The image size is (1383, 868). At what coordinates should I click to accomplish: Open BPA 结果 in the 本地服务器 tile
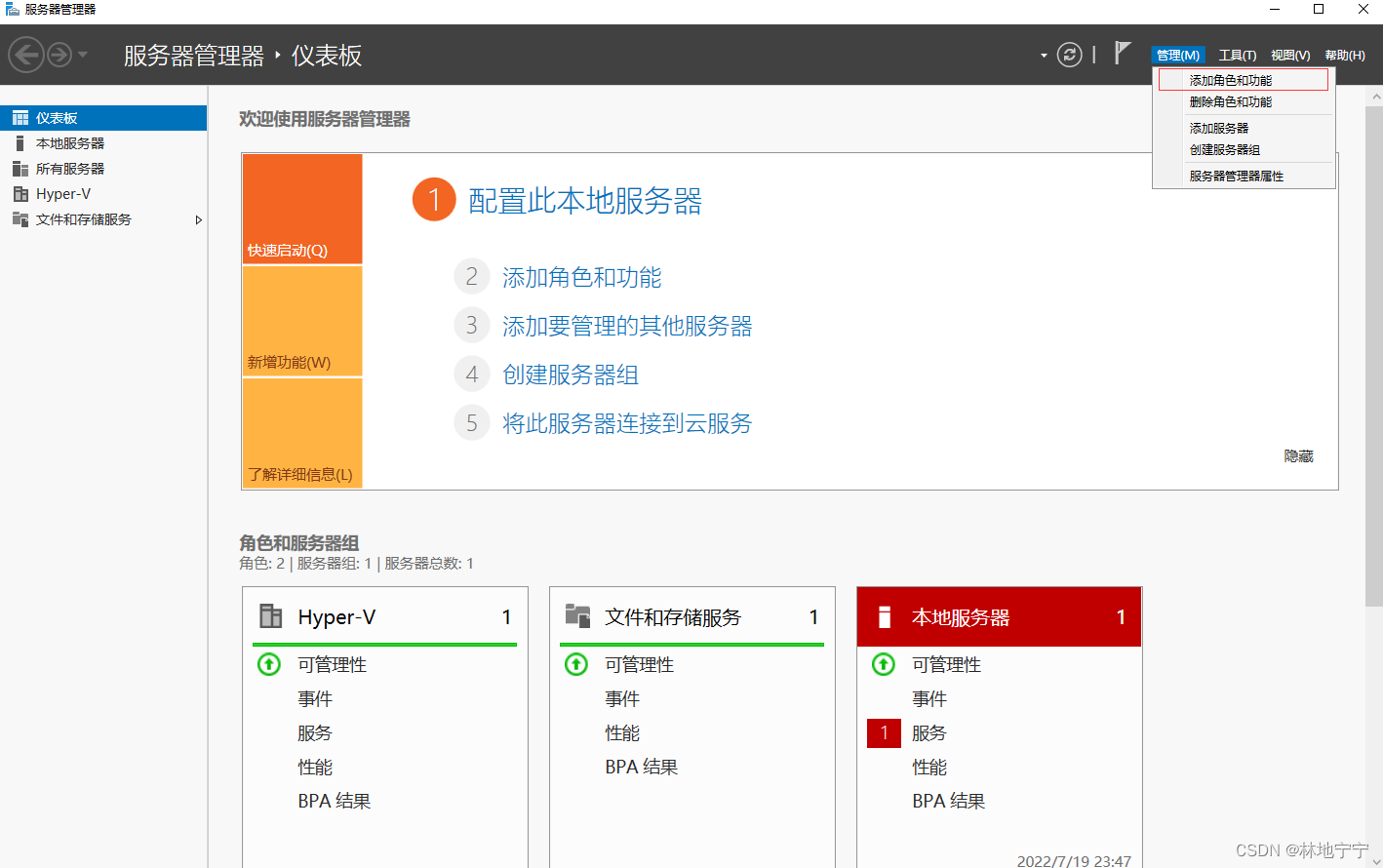tap(949, 801)
